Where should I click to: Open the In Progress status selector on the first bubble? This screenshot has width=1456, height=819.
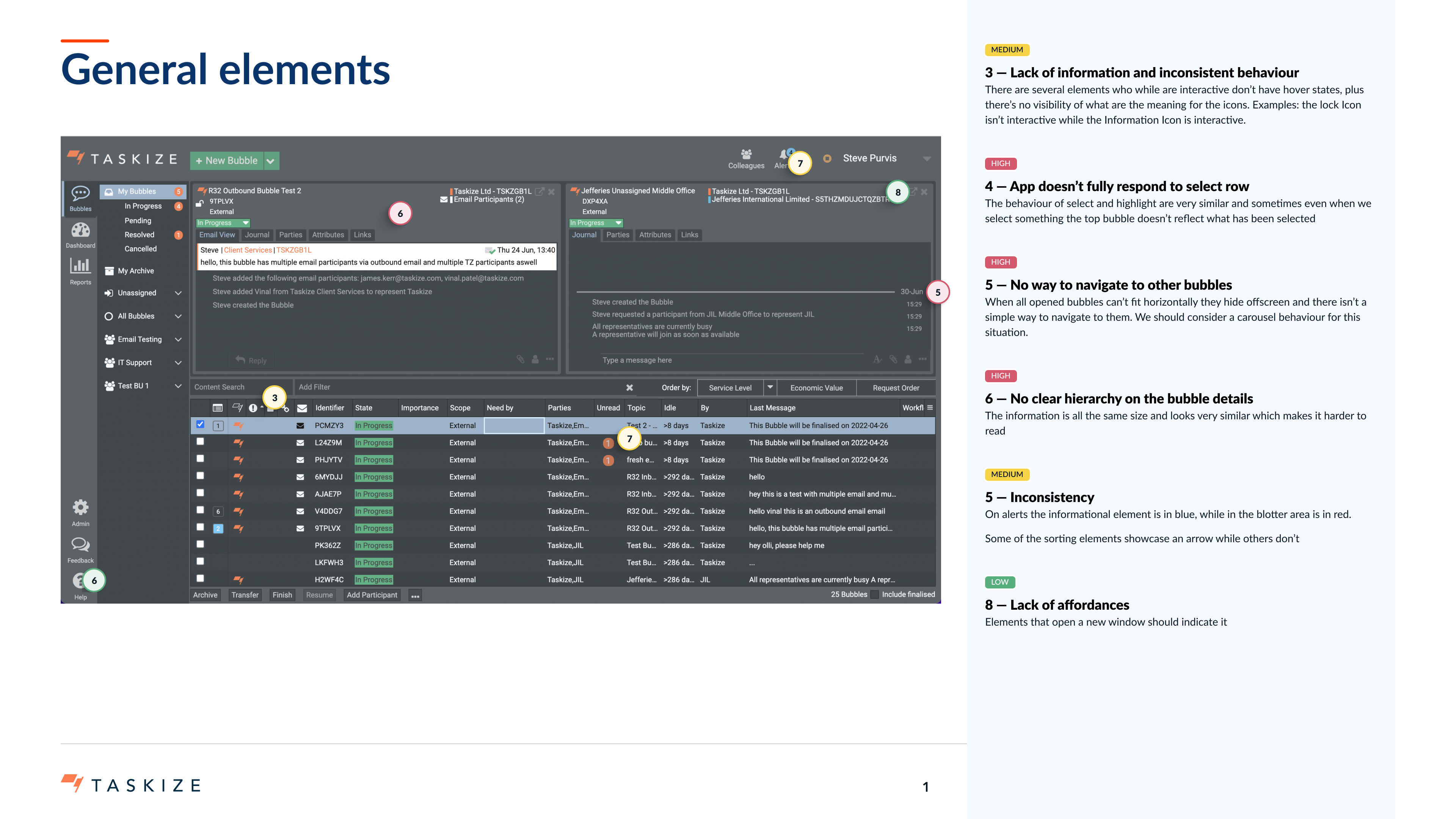click(223, 223)
